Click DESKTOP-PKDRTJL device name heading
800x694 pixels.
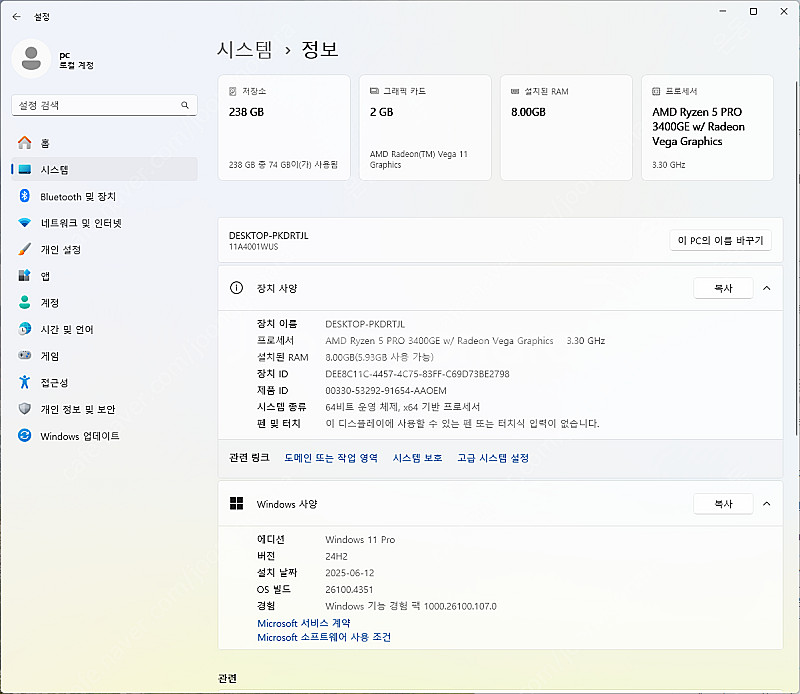pyautogui.click(x=268, y=236)
